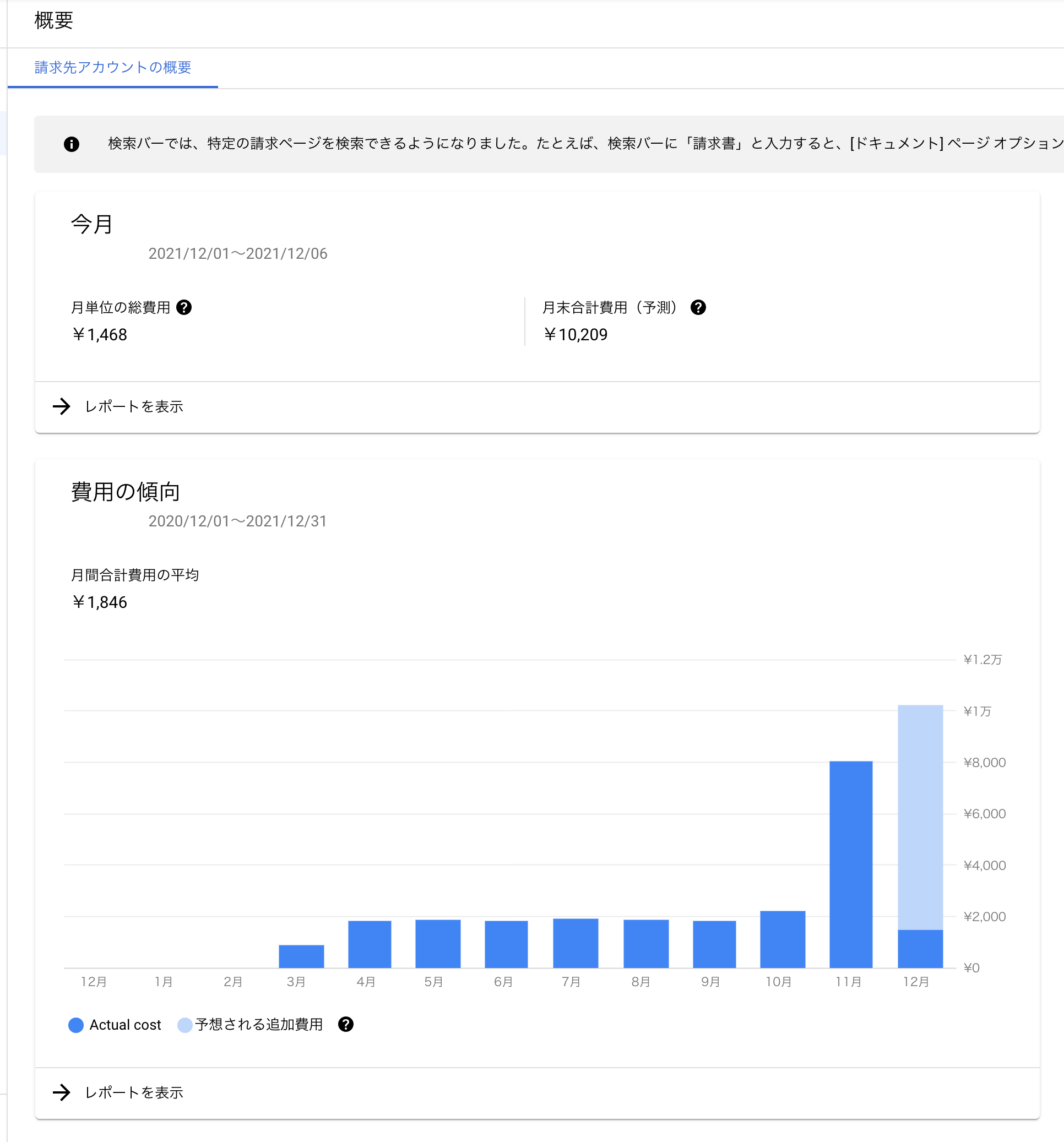
Task: Click help icon next to 月末合計費用（予測）
Action: [x=698, y=307]
